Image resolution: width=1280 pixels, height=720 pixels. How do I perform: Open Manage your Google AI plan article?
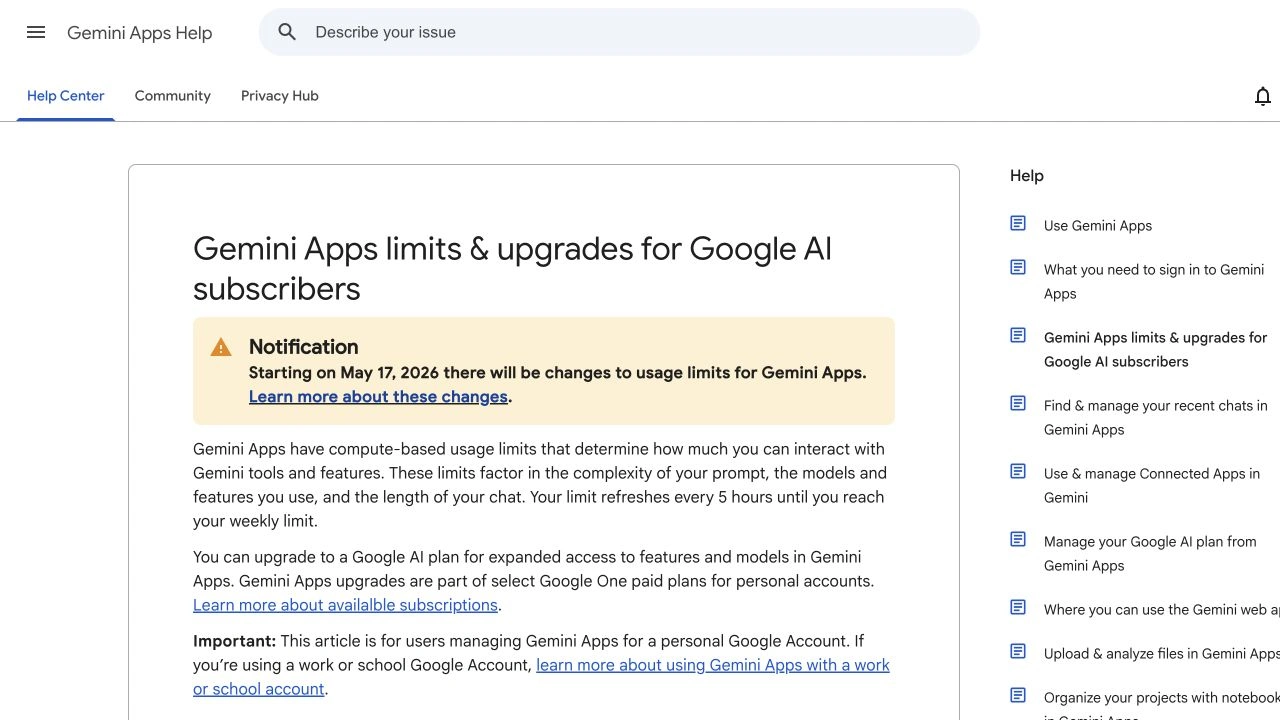(x=1150, y=554)
